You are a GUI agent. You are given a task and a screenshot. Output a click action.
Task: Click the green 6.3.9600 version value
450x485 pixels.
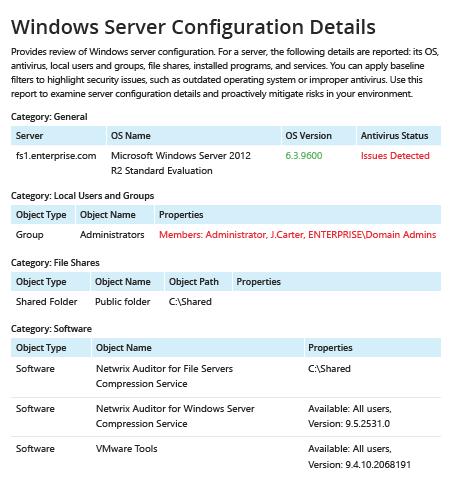point(304,156)
